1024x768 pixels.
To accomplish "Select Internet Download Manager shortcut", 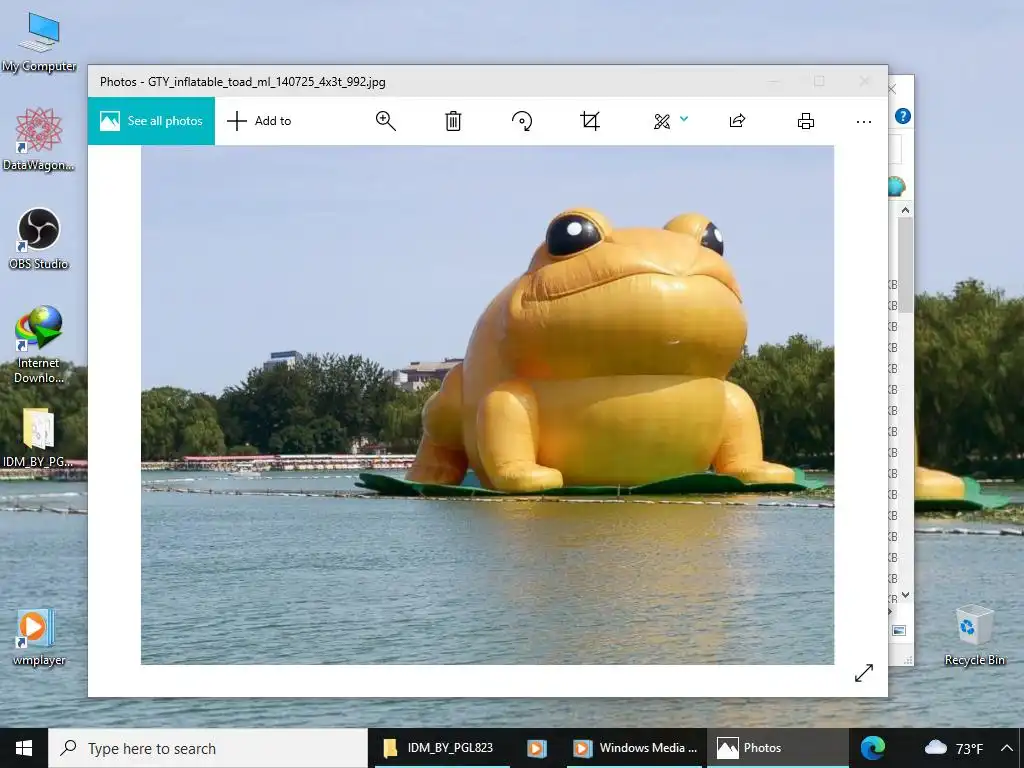I will (x=39, y=344).
